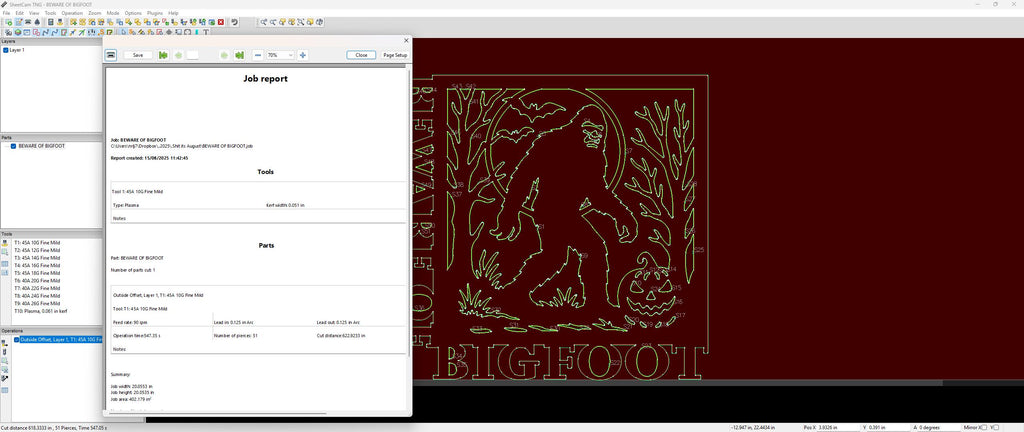Select Outside Offset operation row

tap(61, 339)
